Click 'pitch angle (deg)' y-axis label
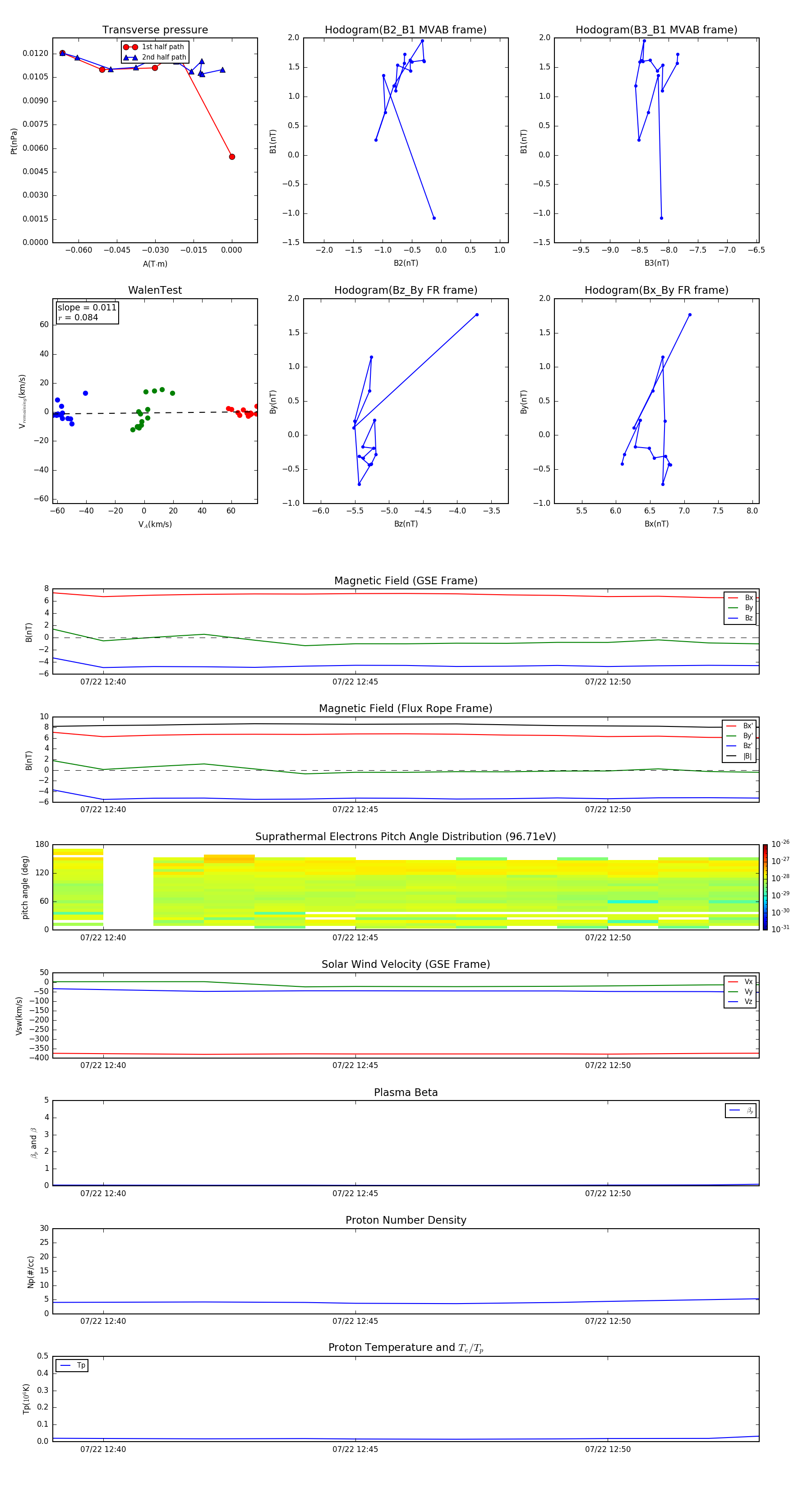The width and height of the screenshot is (812, 1489). 25,887
